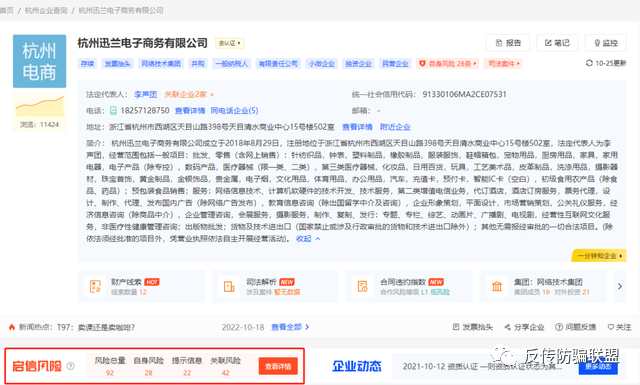
Task: Expand the 自身风险 28条 dropdown
Action: tap(447, 64)
